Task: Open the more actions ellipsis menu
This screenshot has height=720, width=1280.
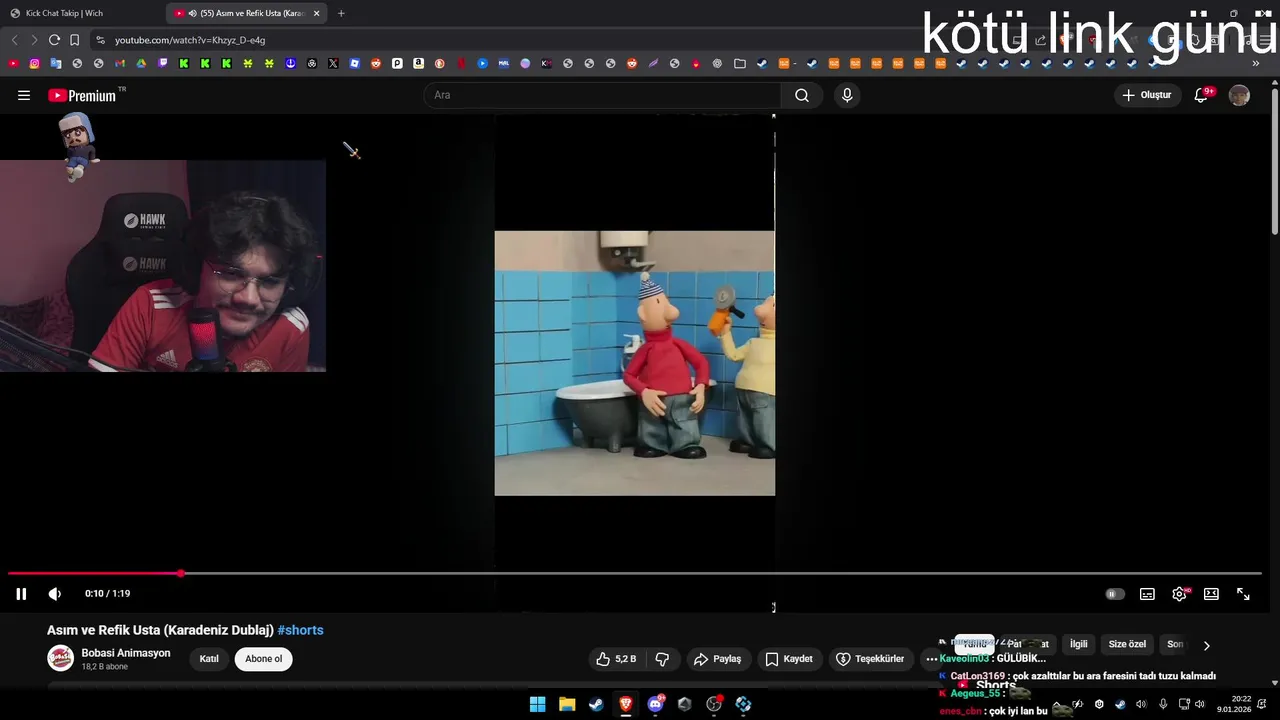Action: pyautogui.click(x=931, y=659)
